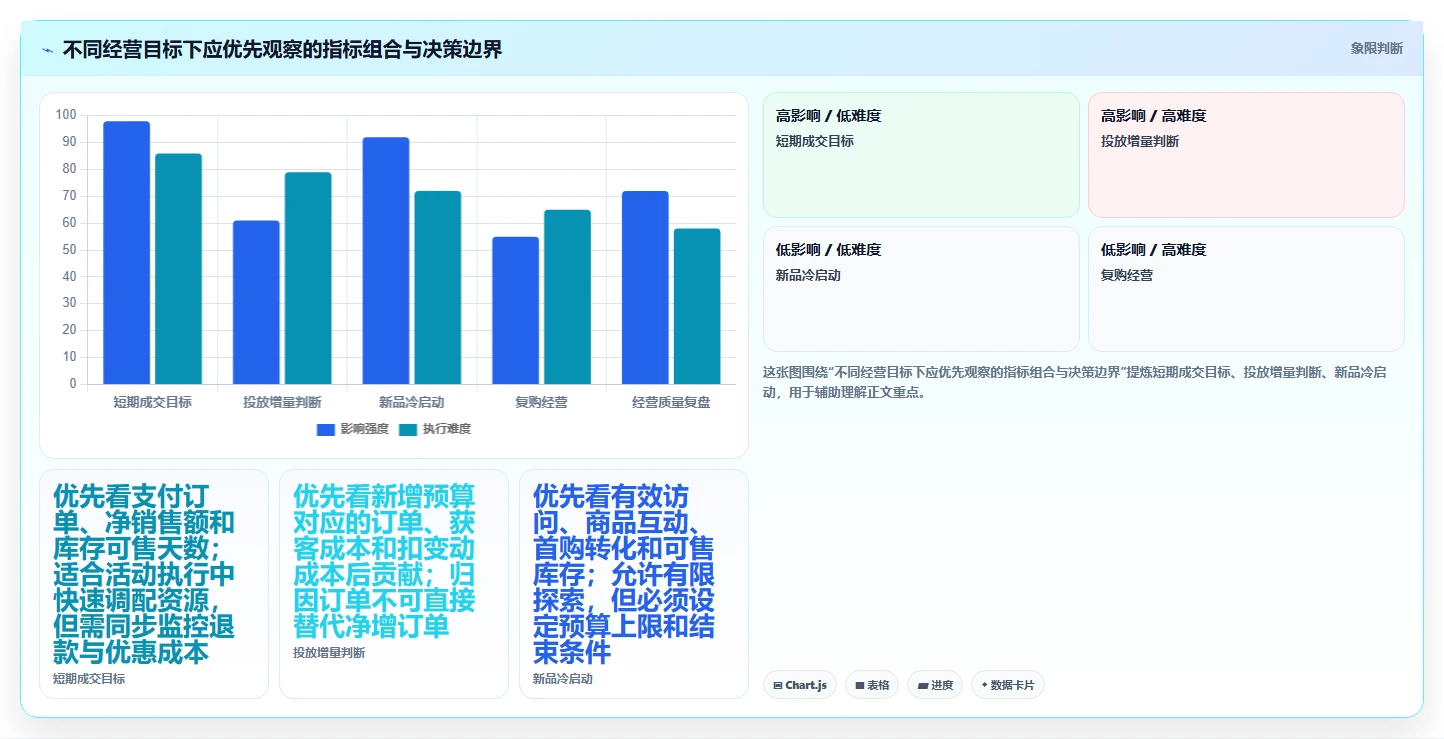Click the 经营质量复盘 x-axis label
The image size is (1444, 739).
point(671,402)
